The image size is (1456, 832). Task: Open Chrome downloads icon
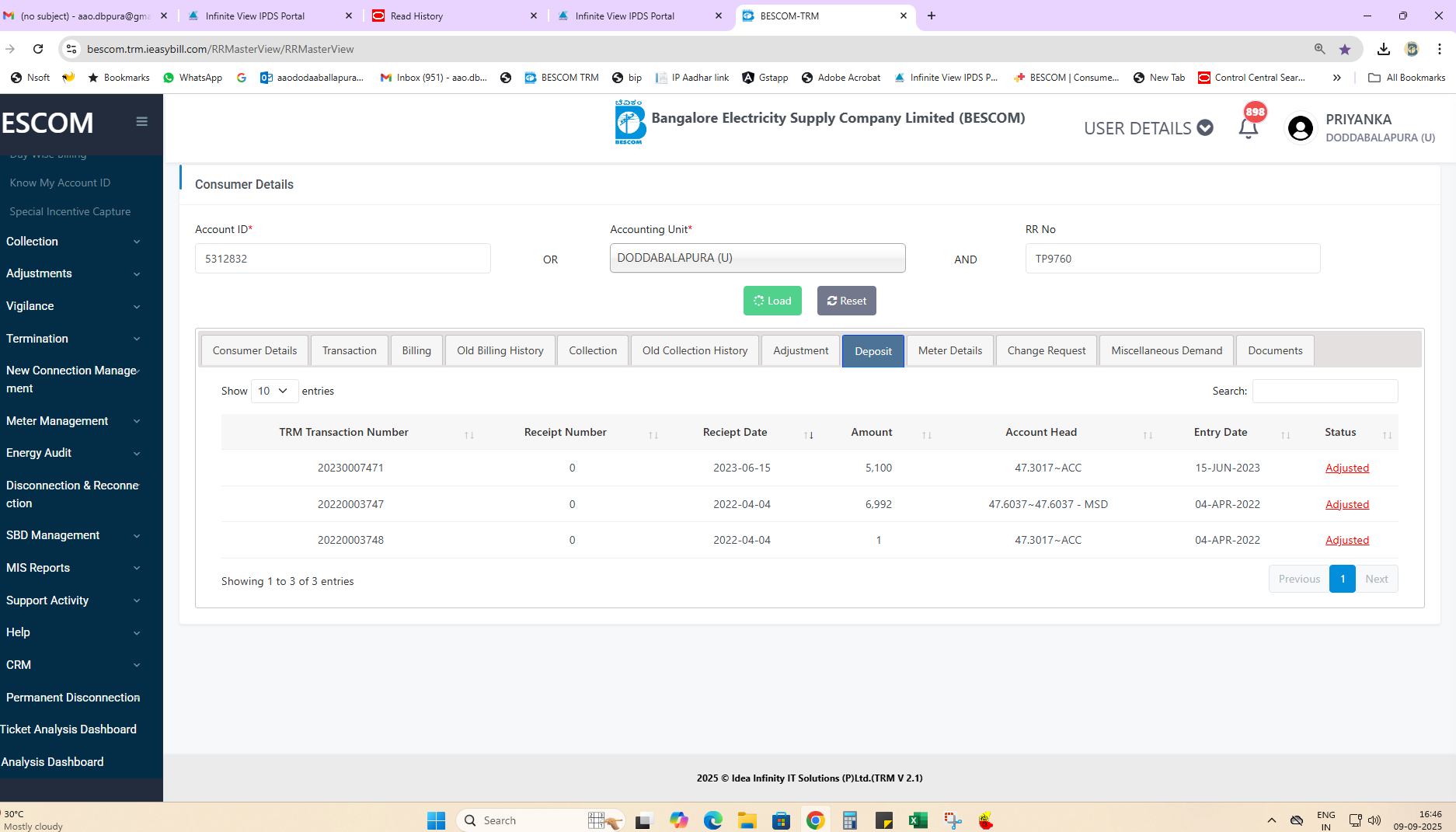(1383, 49)
